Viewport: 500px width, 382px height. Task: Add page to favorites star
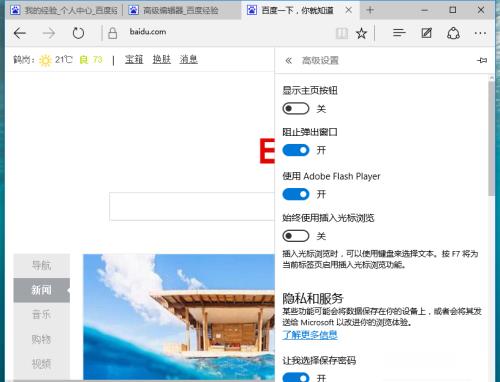click(x=361, y=33)
